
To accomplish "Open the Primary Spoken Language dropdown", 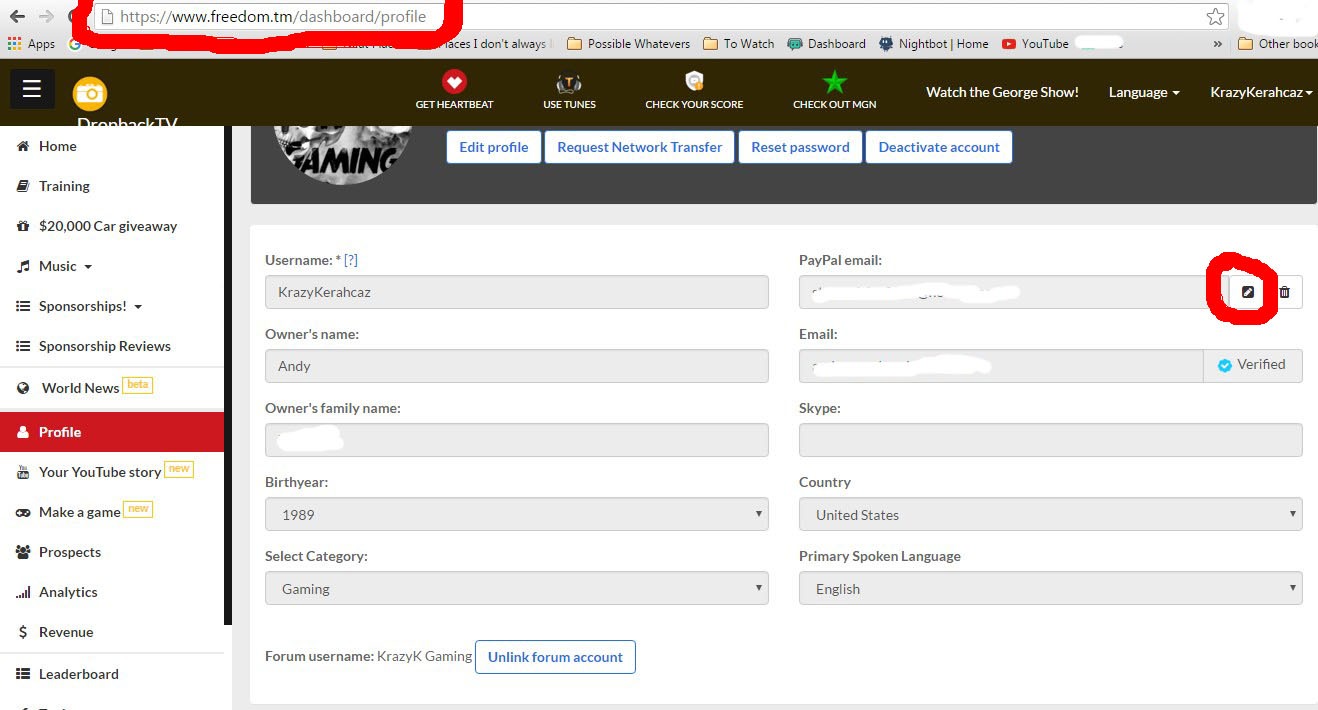I will pos(1050,589).
